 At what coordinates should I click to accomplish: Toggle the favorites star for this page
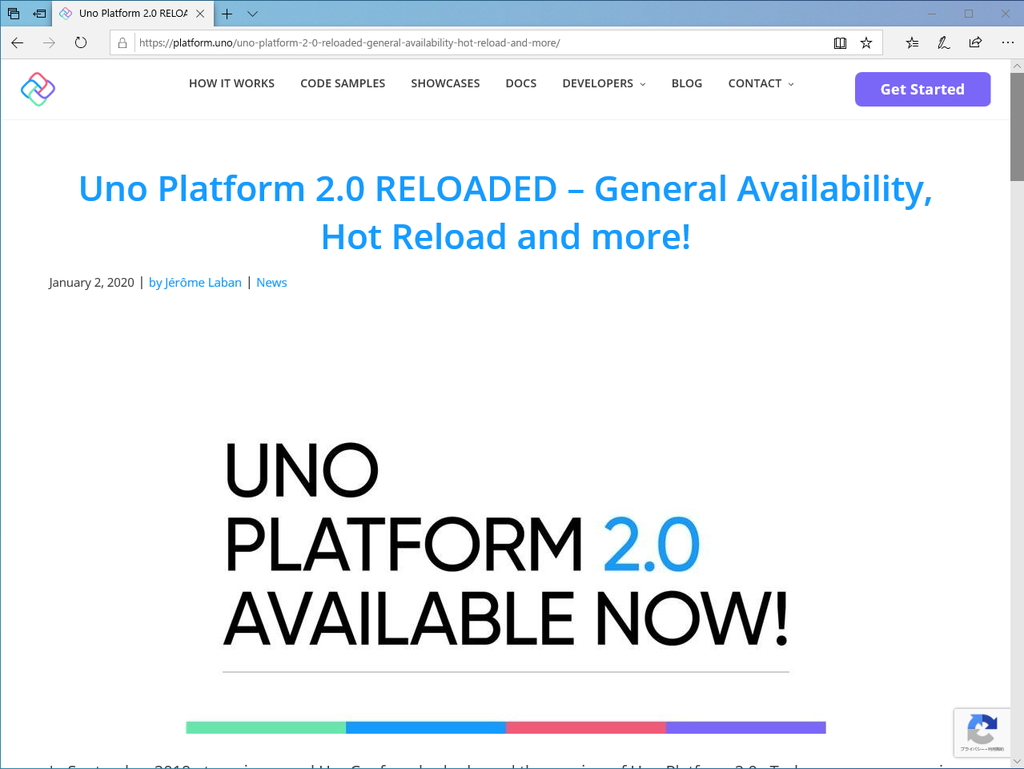(866, 42)
